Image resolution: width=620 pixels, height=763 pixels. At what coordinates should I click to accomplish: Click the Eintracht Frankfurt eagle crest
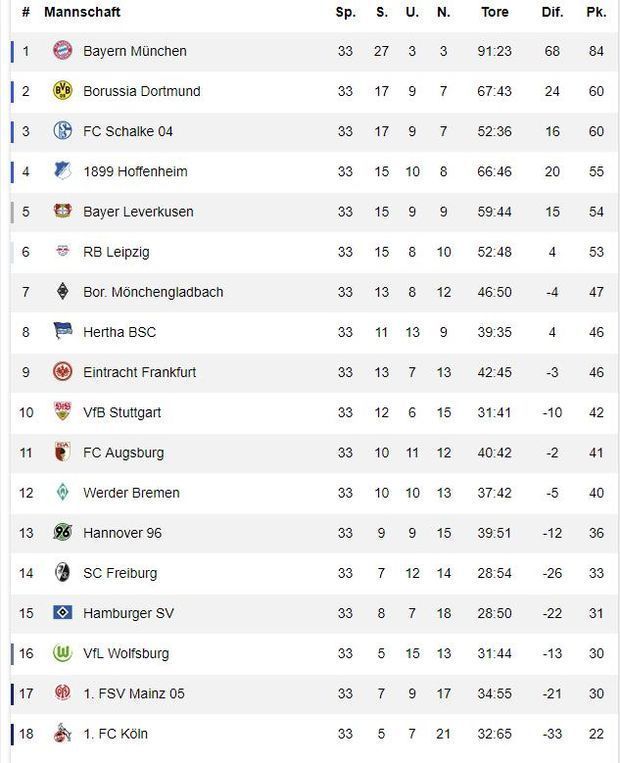pyautogui.click(x=62, y=372)
